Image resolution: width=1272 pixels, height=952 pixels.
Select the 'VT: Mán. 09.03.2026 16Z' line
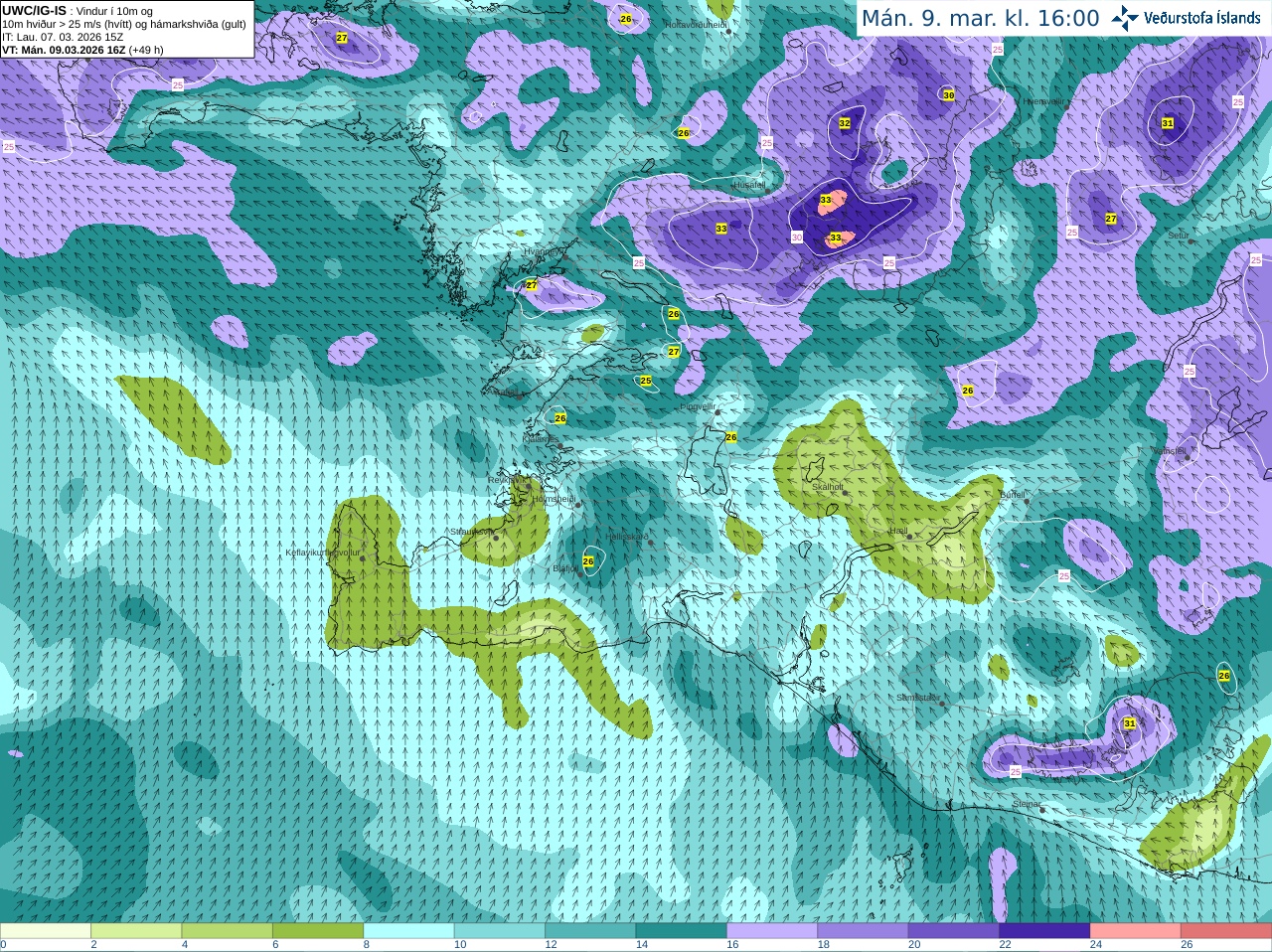[64, 50]
